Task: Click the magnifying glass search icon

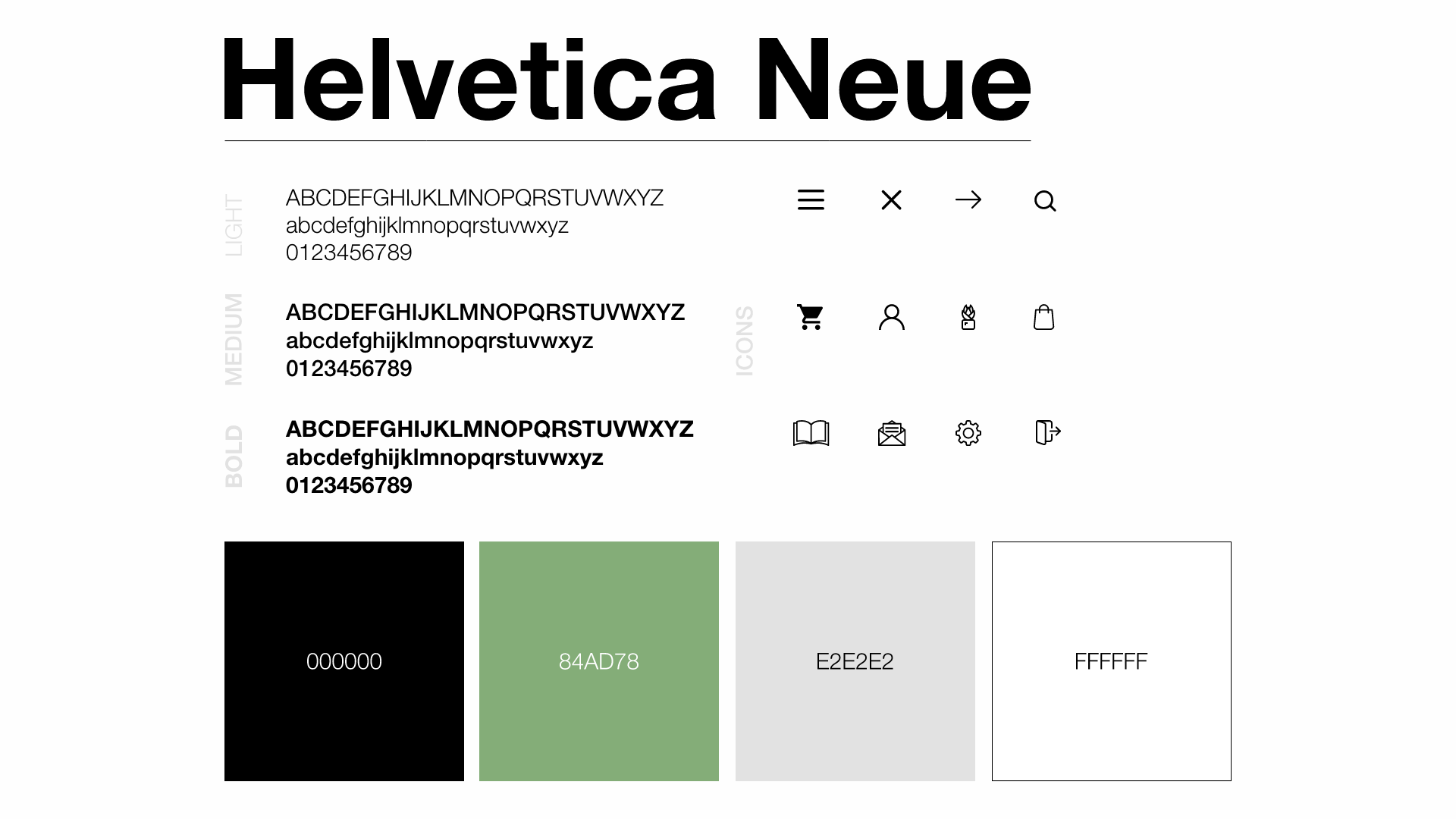Action: [x=1045, y=201]
